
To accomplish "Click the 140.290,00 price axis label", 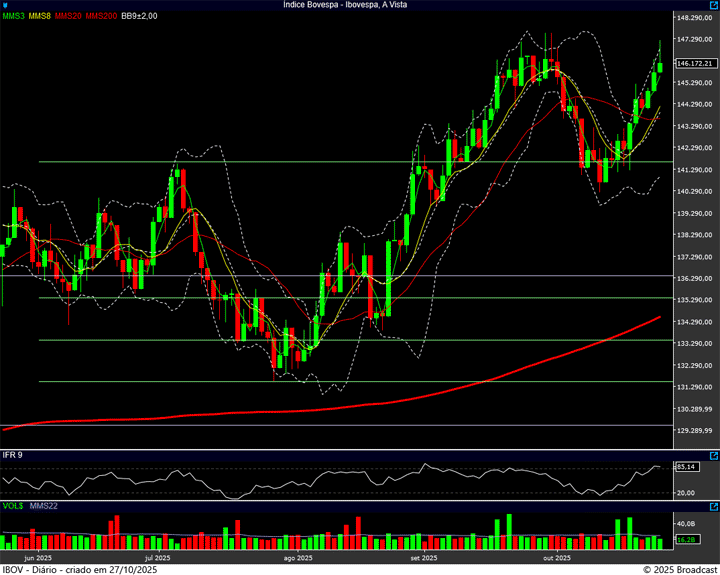I will pyautogui.click(x=693, y=191).
